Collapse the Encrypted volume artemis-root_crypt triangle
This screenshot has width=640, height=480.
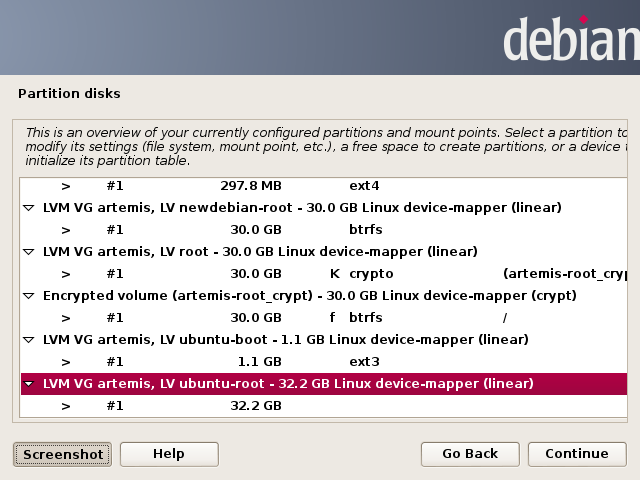coord(29,296)
